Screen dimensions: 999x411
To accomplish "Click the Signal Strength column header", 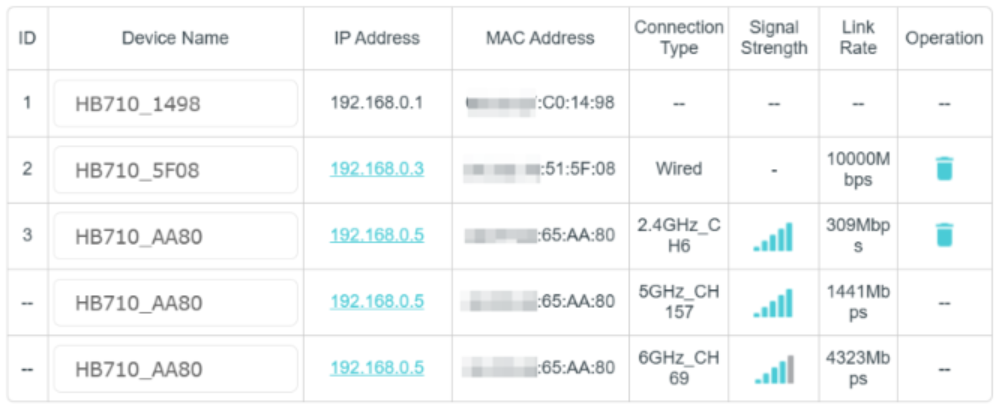I will 773,38.
